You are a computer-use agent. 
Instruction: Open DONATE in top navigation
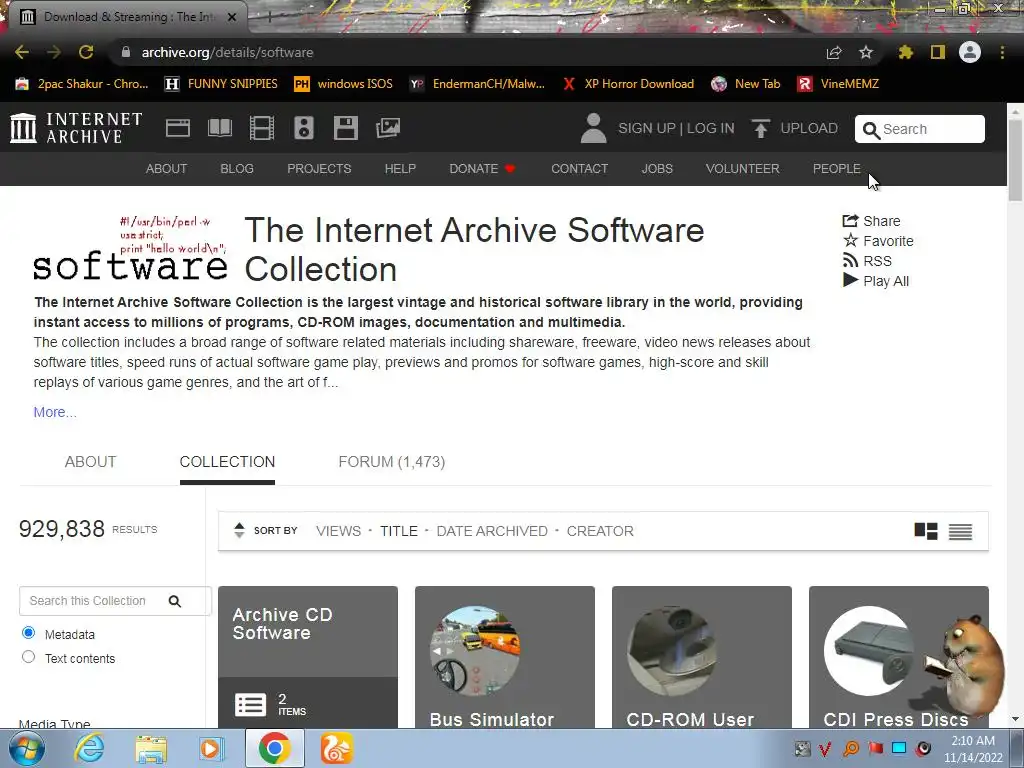[x=483, y=168]
